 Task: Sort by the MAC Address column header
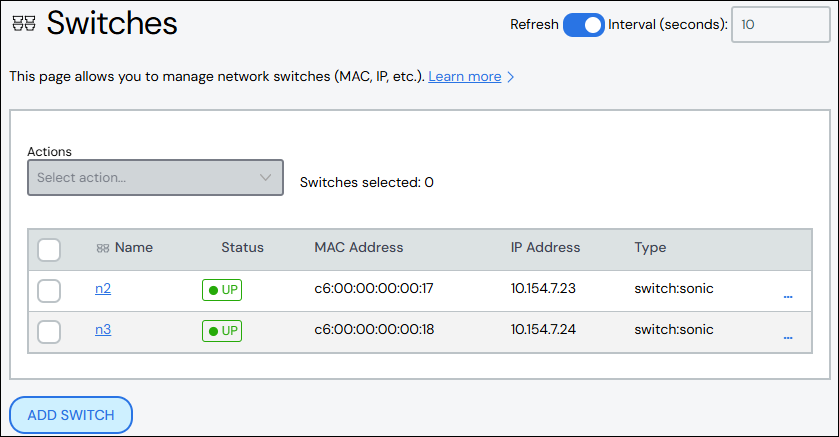pos(358,248)
